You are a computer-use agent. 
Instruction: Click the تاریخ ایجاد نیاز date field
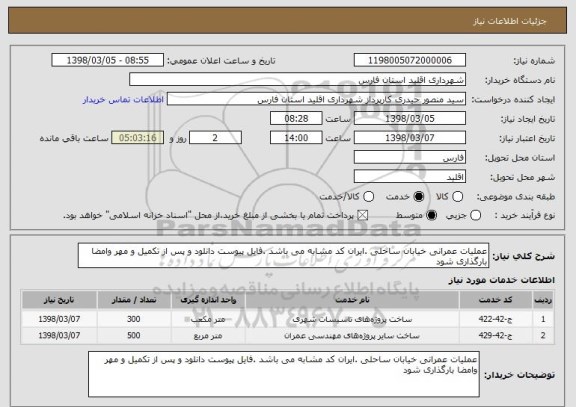point(410,118)
